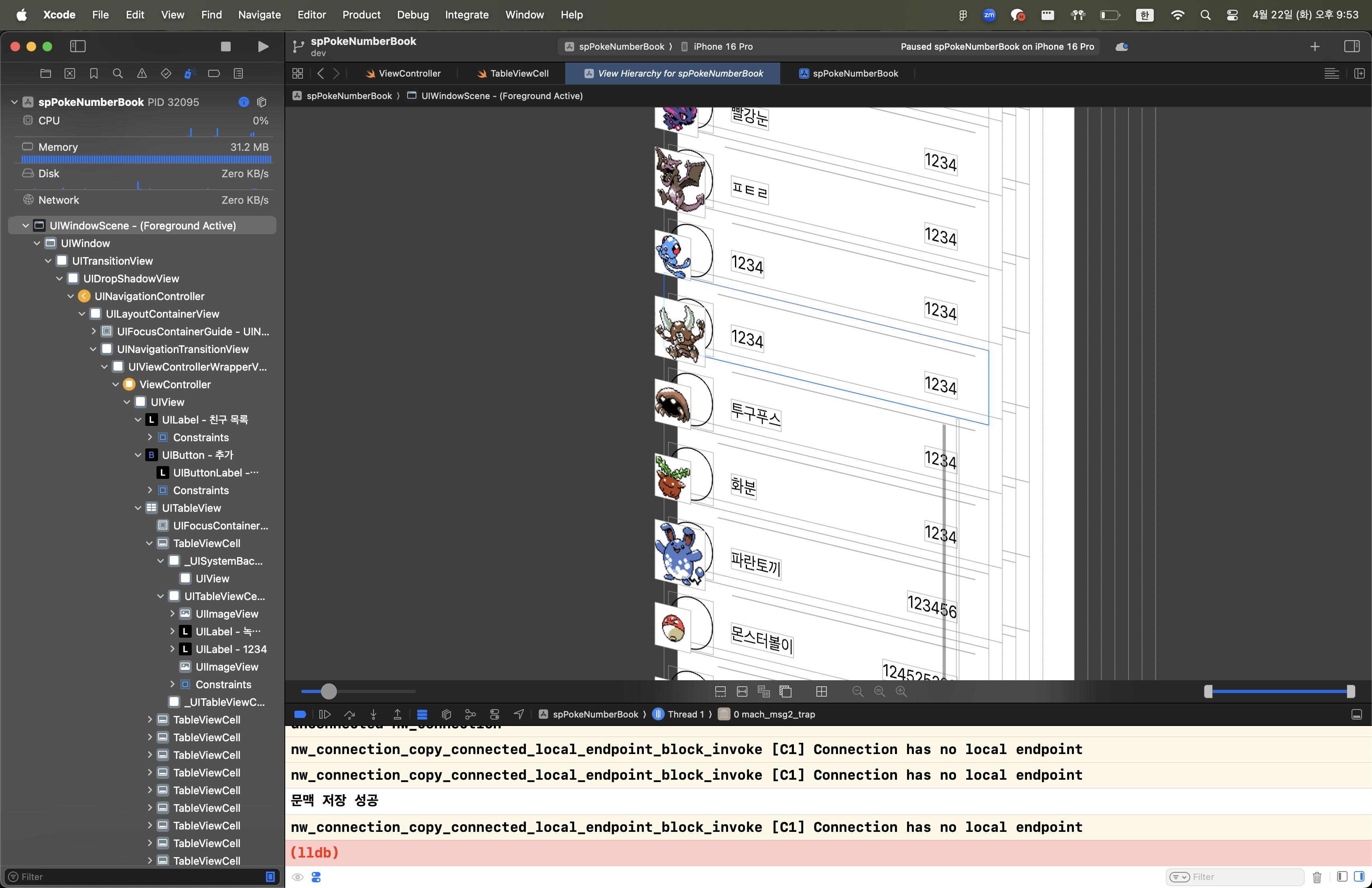This screenshot has height=888, width=1372.
Task: Expand the UIFocusContainerGuide tree item
Action: [x=93, y=331]
